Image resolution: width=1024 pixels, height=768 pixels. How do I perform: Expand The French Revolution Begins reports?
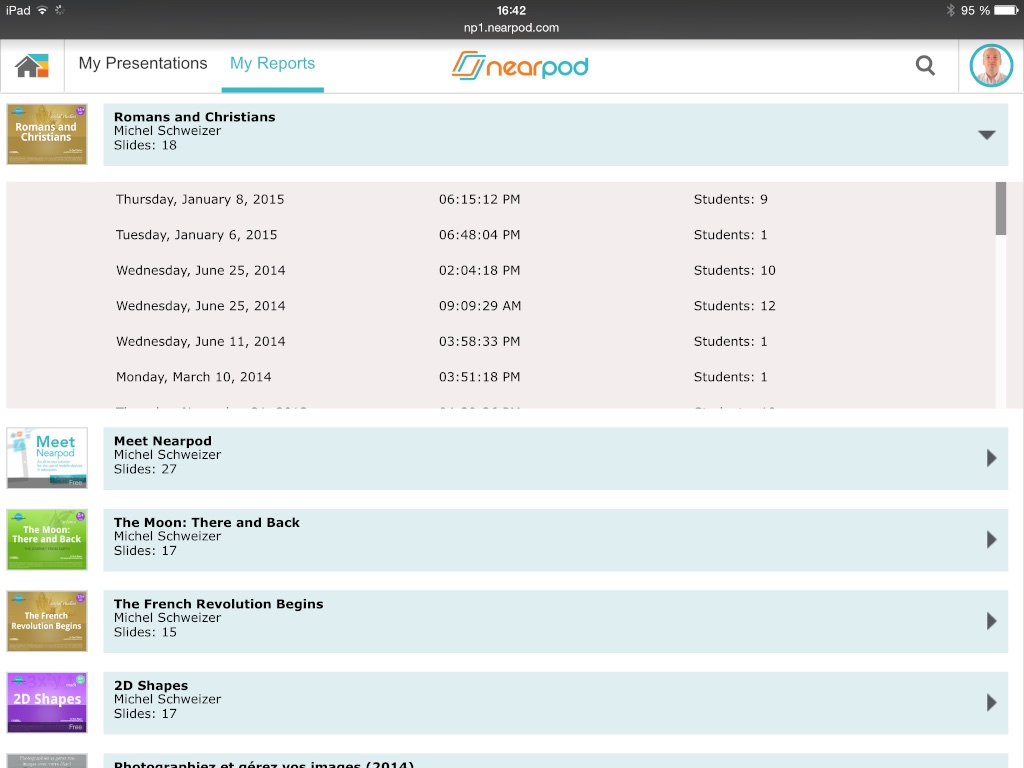991,621
